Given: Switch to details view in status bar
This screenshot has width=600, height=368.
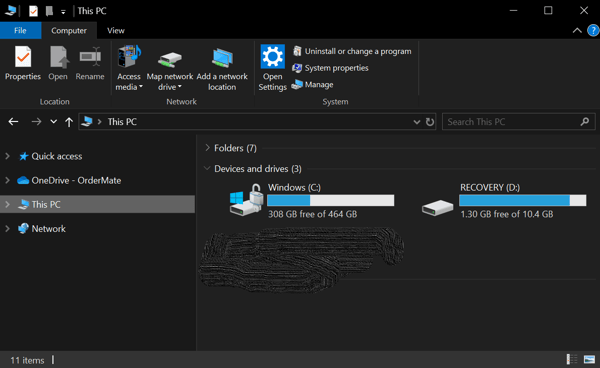Looking at the screenshot, I should pos(572,359).
